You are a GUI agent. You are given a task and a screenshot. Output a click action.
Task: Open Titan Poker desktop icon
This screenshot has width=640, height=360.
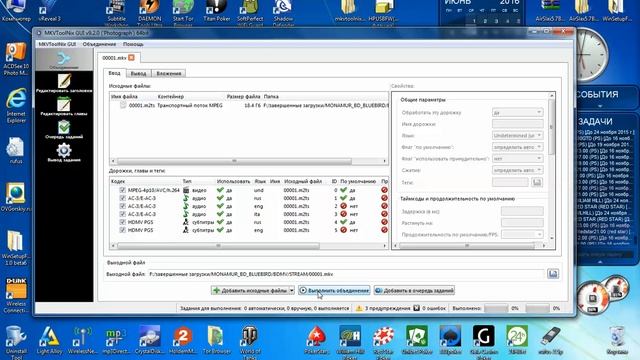click(217, 11)
